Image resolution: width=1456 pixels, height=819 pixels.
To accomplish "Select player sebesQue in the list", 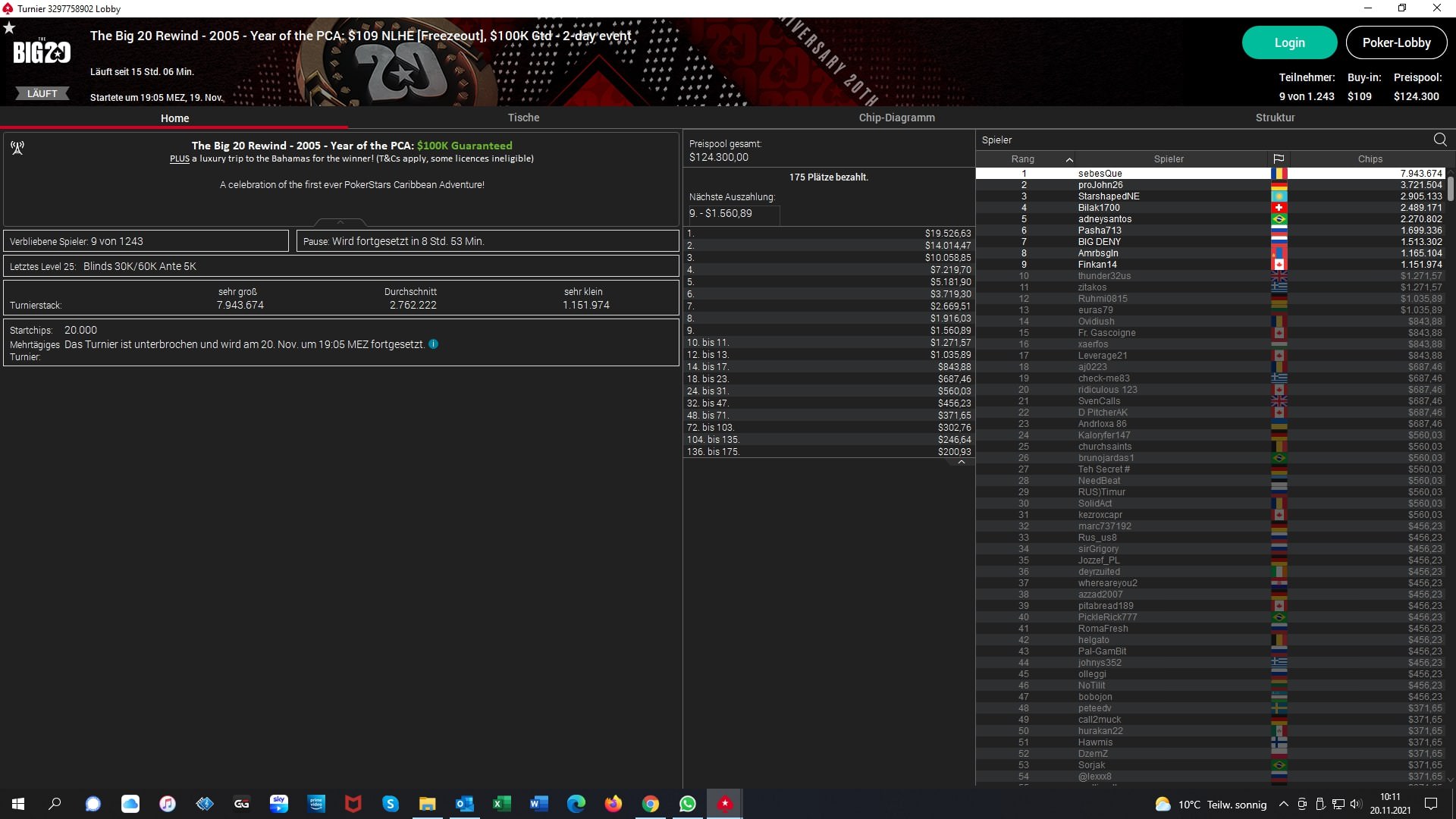I will coord(1210,174).
